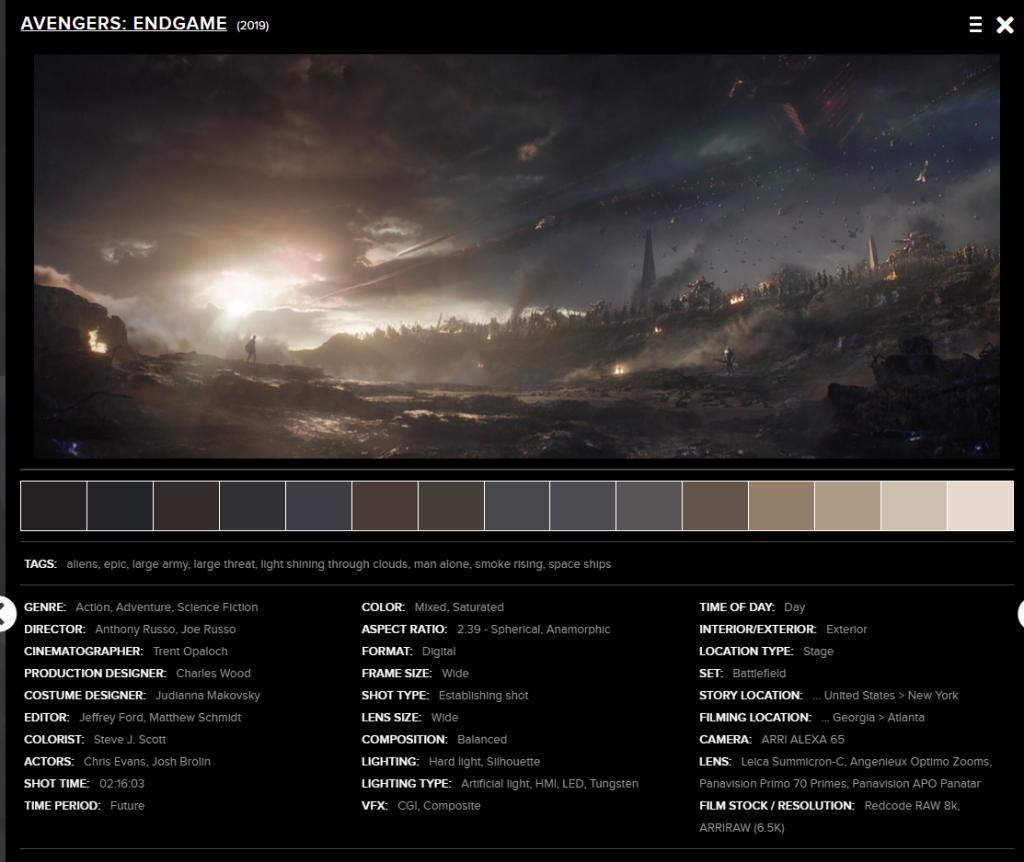Image resolution: width=1024 pixels, height=862 pixels.
Task: Filter by set Battlefield
Action: [759, 673]
